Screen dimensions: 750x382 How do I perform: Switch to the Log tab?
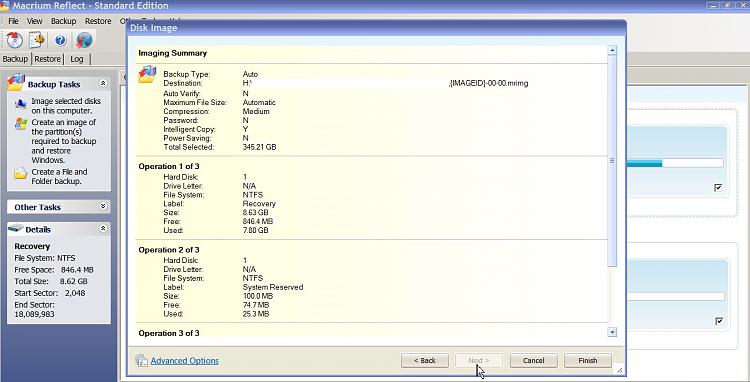(77, 59)
